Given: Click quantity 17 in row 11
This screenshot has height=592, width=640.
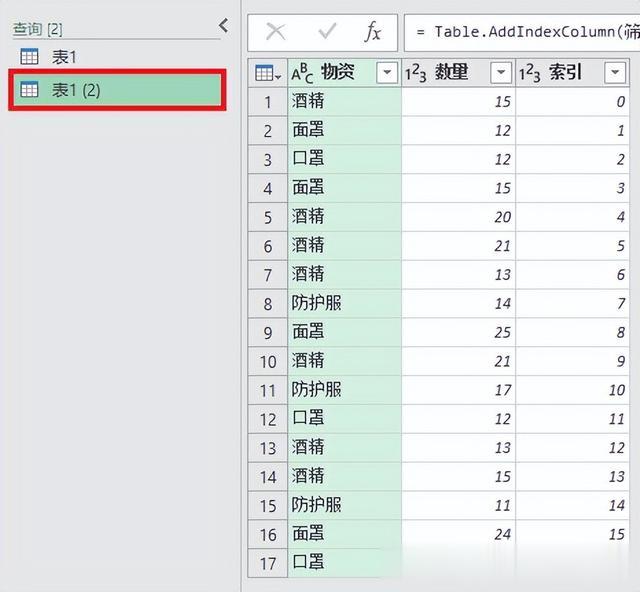Looking at the screenshot, I should point(459,390).
